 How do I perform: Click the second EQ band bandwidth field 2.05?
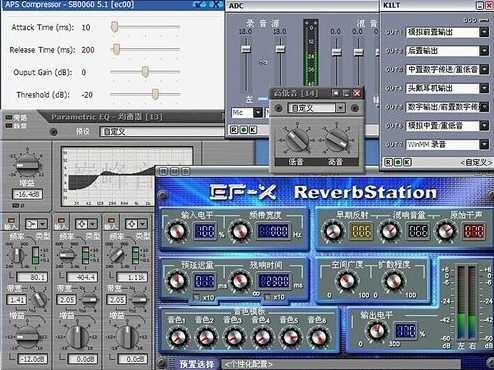[x=66, y=300]
